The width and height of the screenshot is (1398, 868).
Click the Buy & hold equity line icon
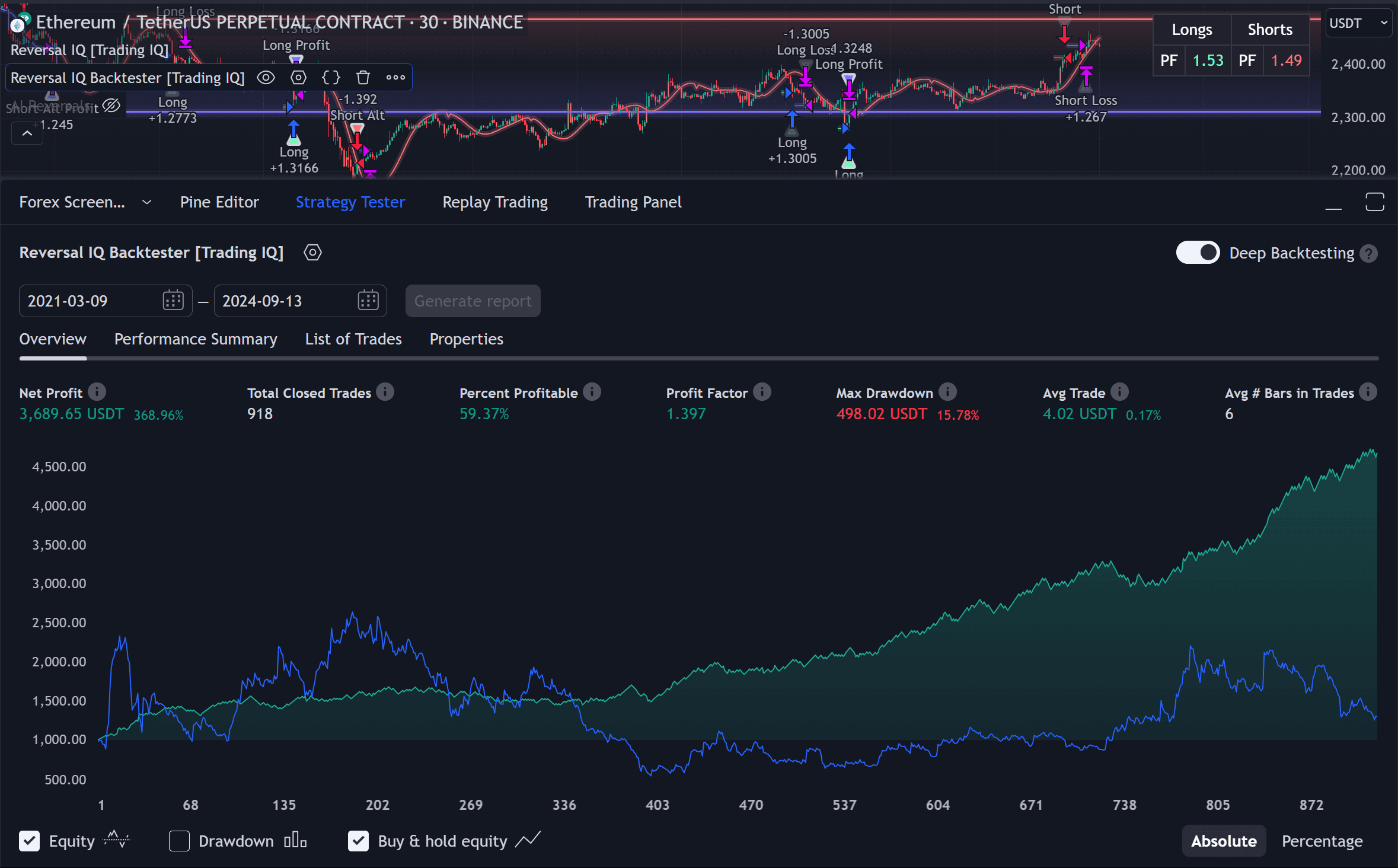(x=528, y=840)
